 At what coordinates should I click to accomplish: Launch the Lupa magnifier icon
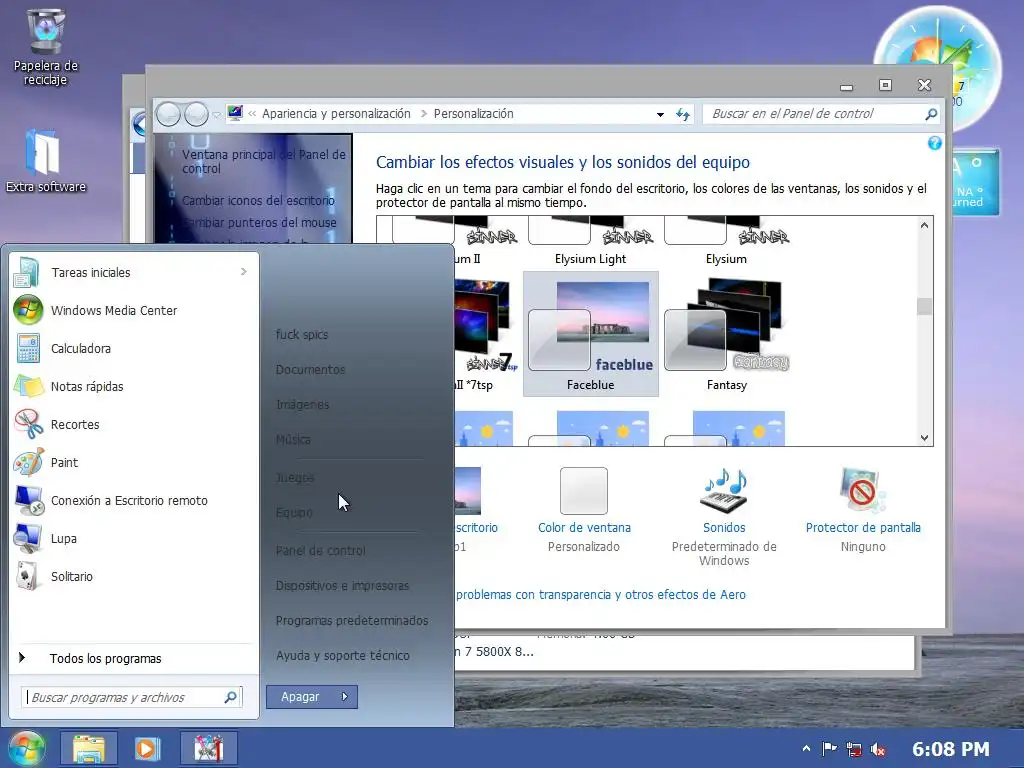click(x=29, y=538)
